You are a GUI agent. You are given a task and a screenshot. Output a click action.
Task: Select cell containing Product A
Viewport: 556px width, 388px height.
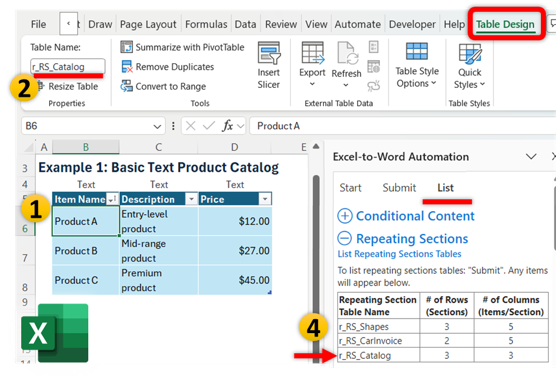tap(86, 221)
